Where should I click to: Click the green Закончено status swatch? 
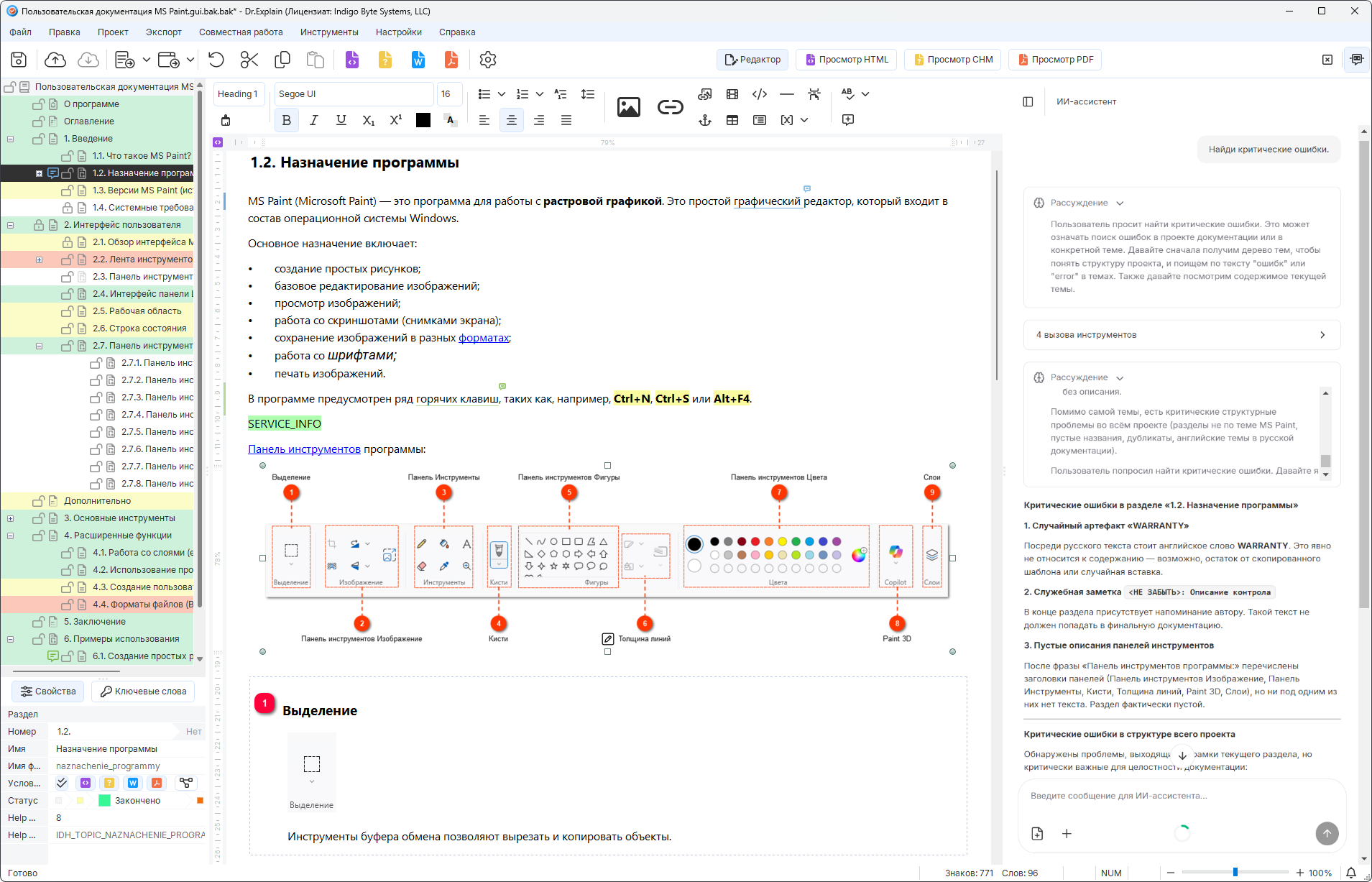coord(104,801)
